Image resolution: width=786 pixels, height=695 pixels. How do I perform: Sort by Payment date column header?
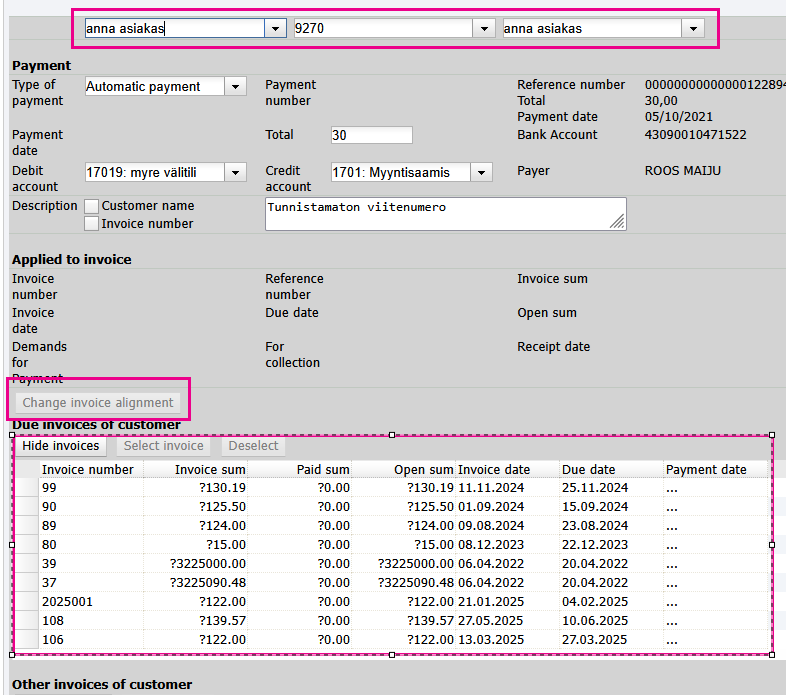(715, 470)
